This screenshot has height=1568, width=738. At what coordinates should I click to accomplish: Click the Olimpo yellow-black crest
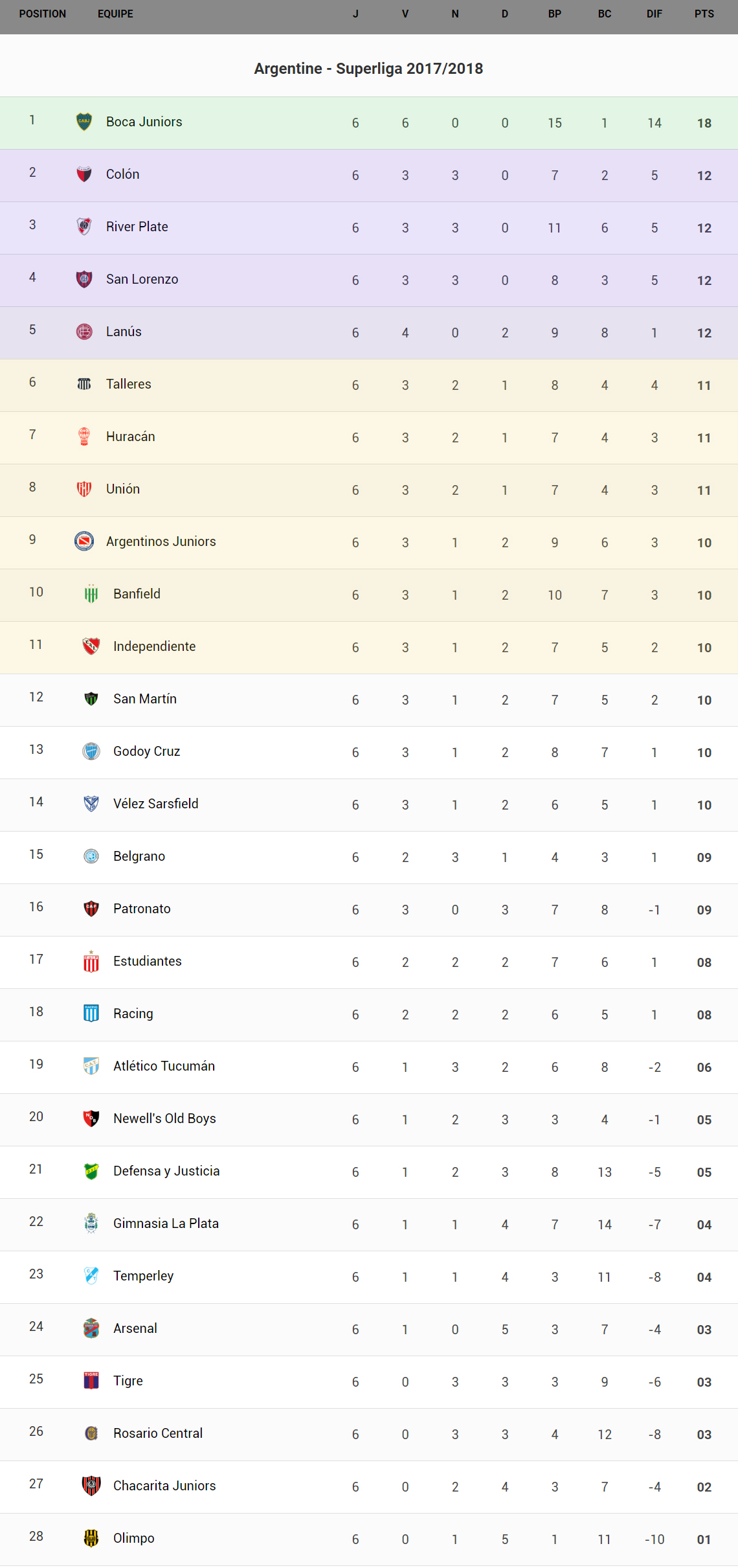tap(91, 1538)
